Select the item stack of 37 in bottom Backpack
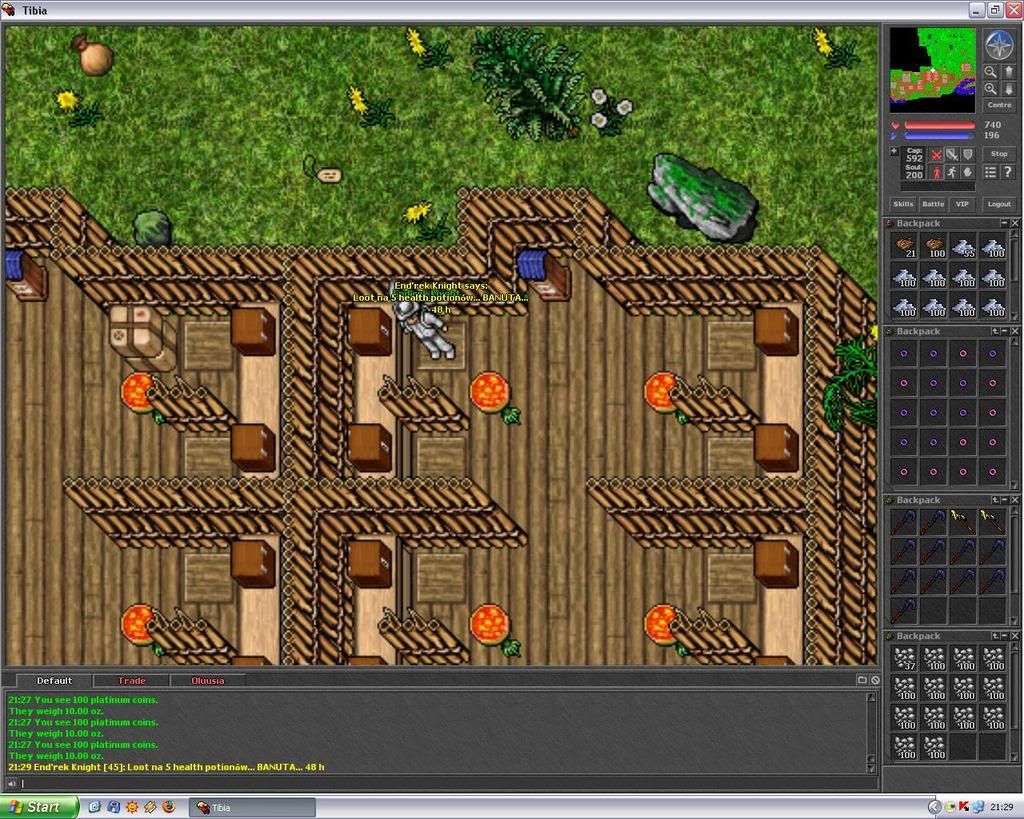Viewport: 1024px width, 819px height. point(904,659)
